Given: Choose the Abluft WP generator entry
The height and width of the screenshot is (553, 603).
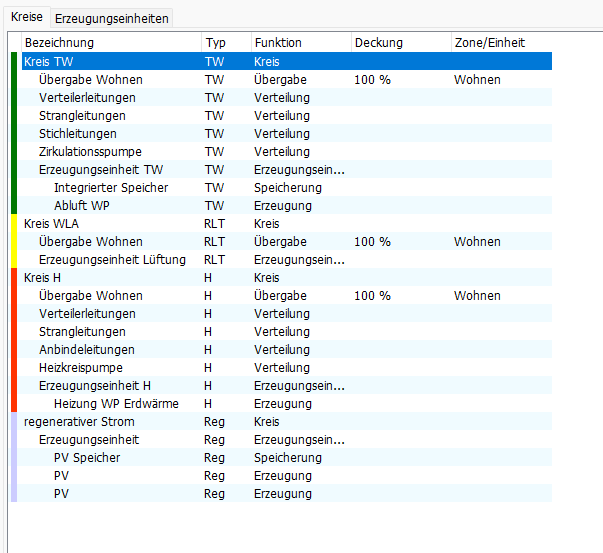Looking at the screenshot, I should [83, 205].
